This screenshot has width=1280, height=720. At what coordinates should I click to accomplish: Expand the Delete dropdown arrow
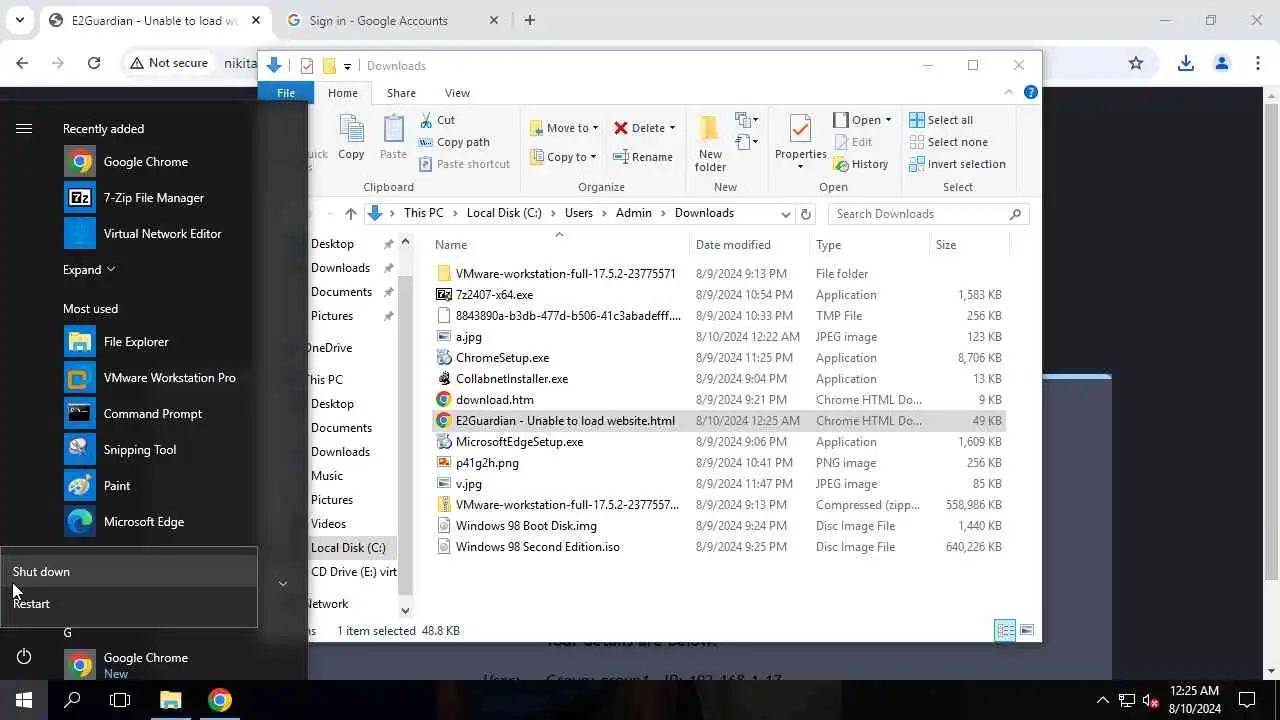pos(672,128)
